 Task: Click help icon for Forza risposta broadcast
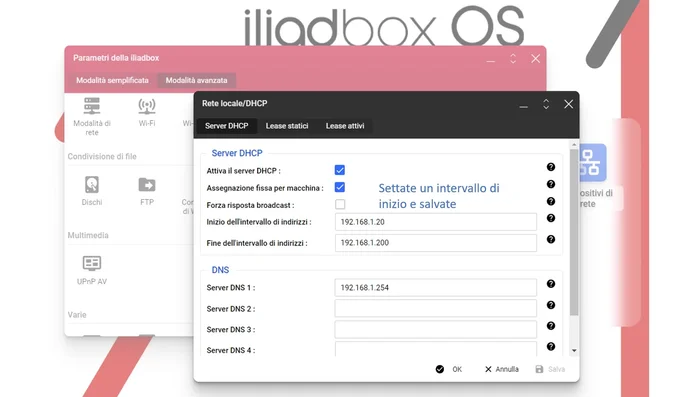(551, 201)
